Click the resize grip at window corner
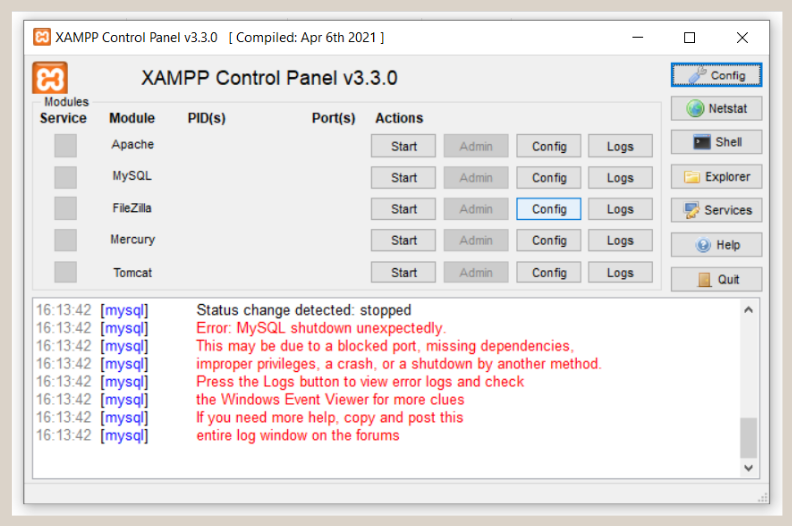 click(x=763, y=498)
